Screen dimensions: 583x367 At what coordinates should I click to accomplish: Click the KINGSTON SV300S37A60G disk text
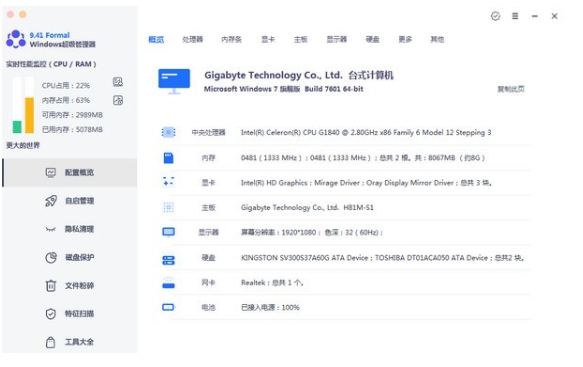click(383, 258)
